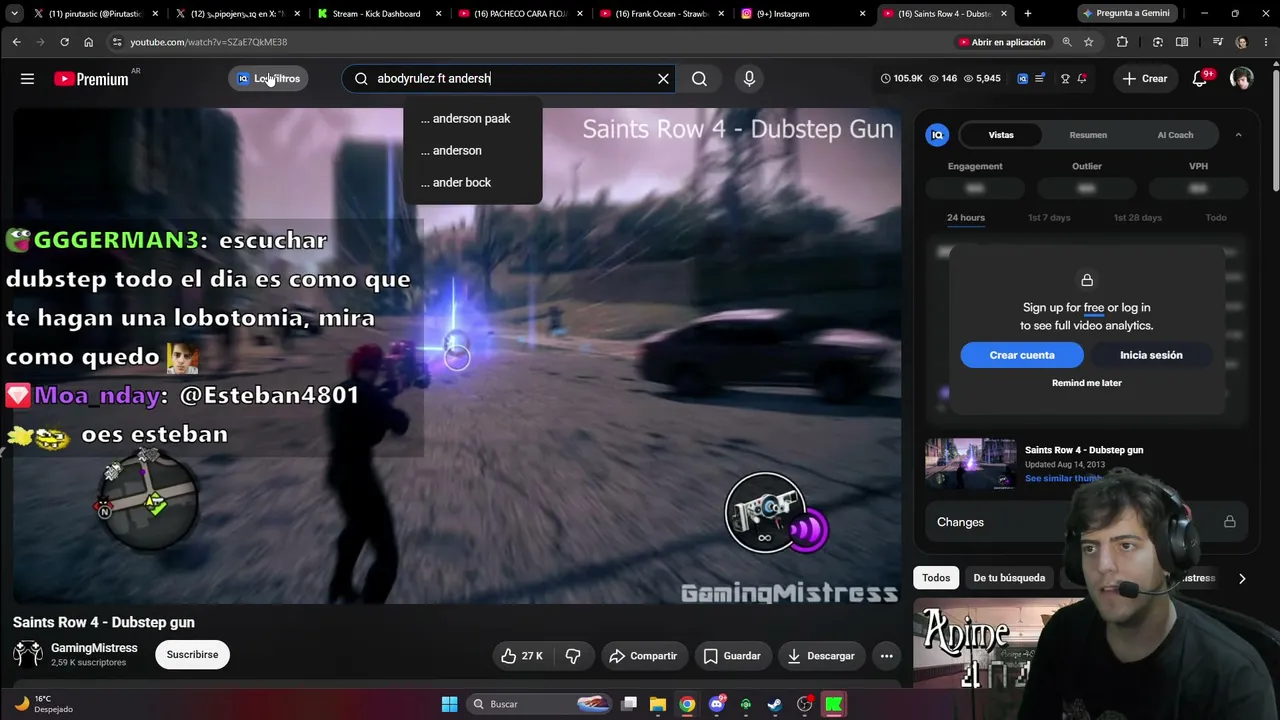Reload the current page
The width and height of the screenshot is (1280, 720).
64,42
